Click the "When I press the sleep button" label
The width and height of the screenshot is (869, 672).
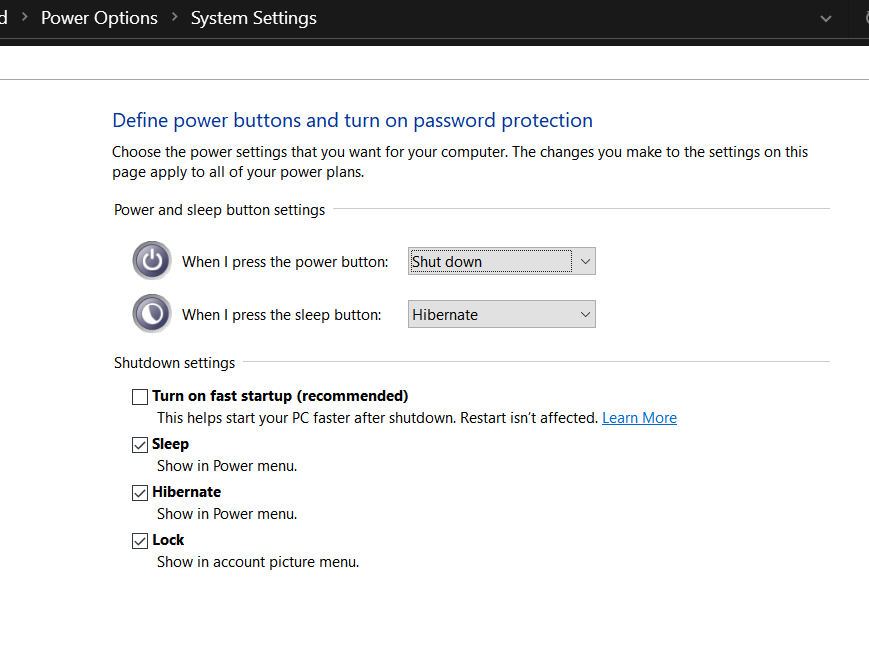tap(281, 314)
